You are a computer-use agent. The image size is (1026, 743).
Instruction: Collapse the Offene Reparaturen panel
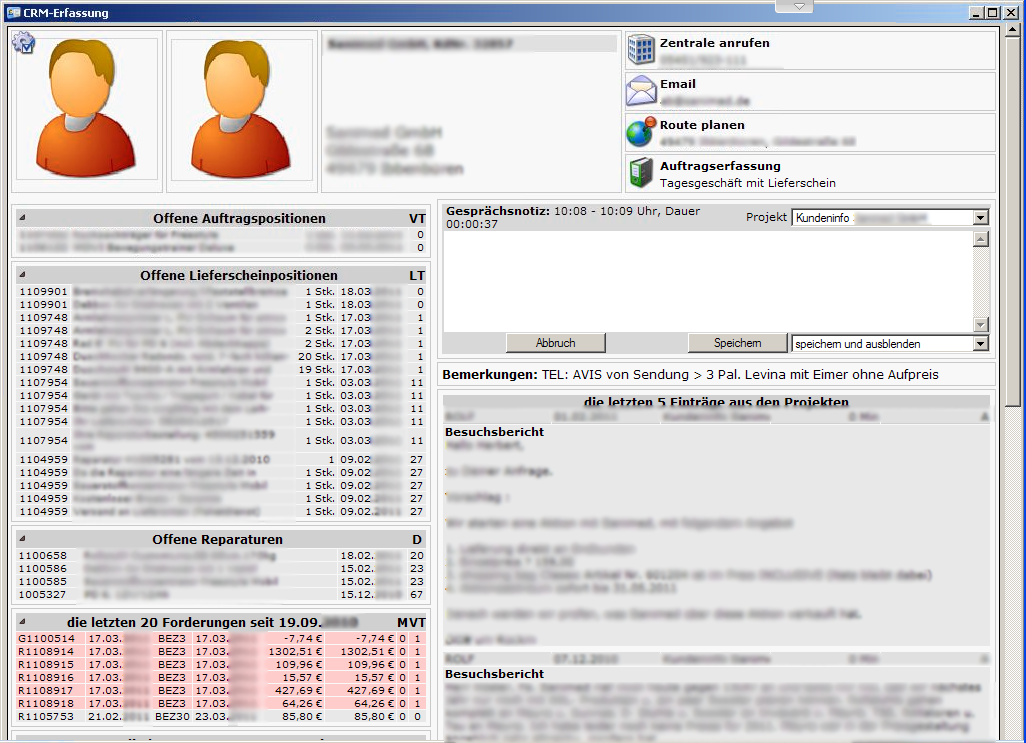(x=23, y=539)
